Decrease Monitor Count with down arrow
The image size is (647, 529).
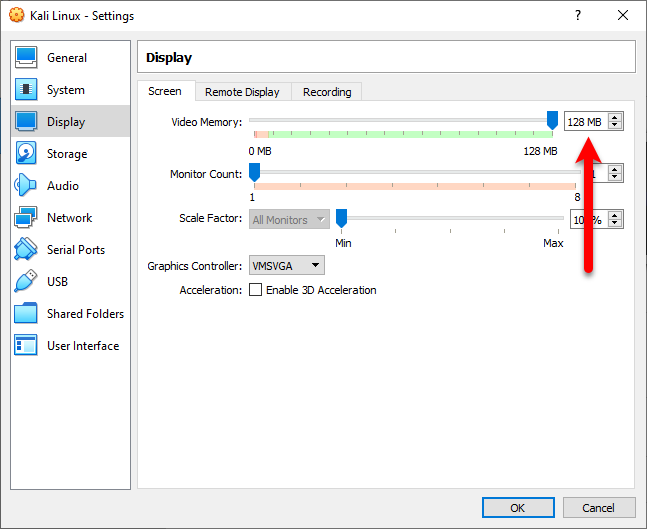pyautogui.click(x=615, y=177)
